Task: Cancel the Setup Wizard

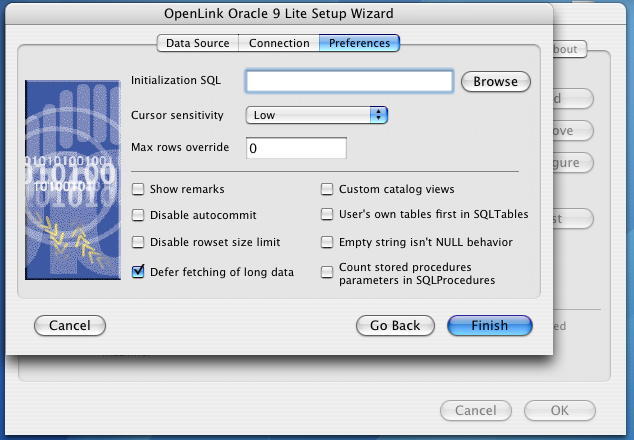Action: point(70,326)
